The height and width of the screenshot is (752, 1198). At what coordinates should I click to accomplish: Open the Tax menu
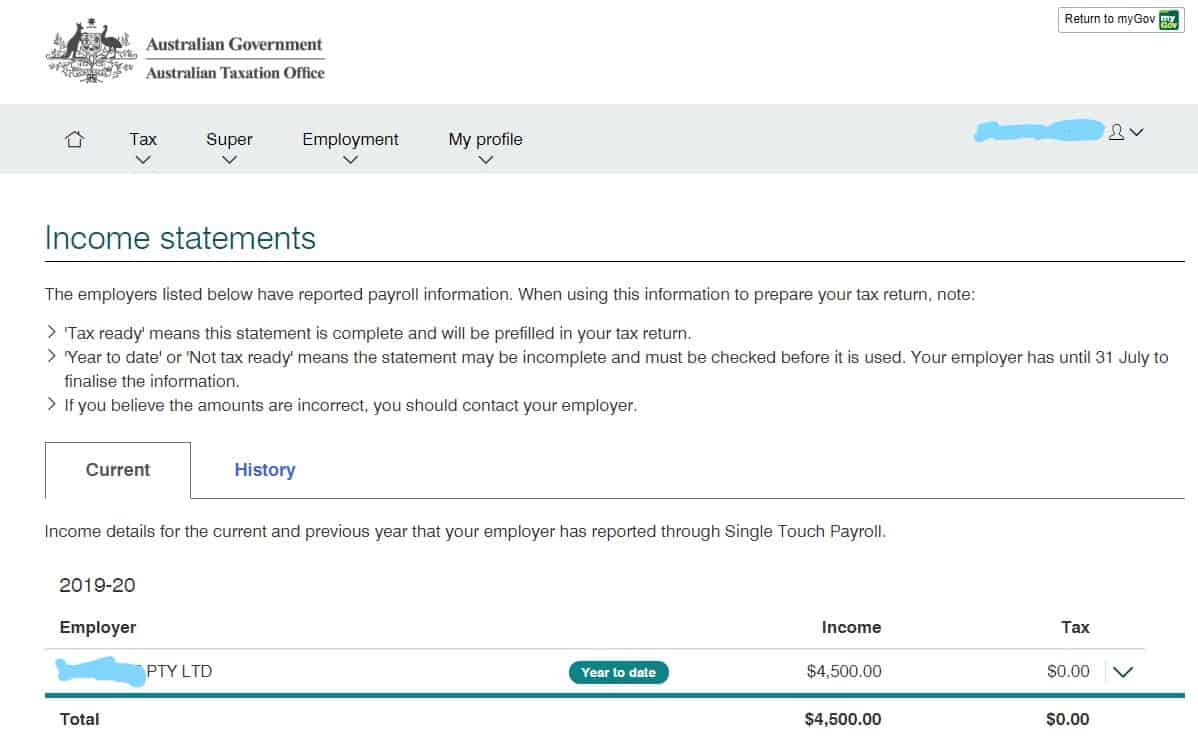[143, 139]
